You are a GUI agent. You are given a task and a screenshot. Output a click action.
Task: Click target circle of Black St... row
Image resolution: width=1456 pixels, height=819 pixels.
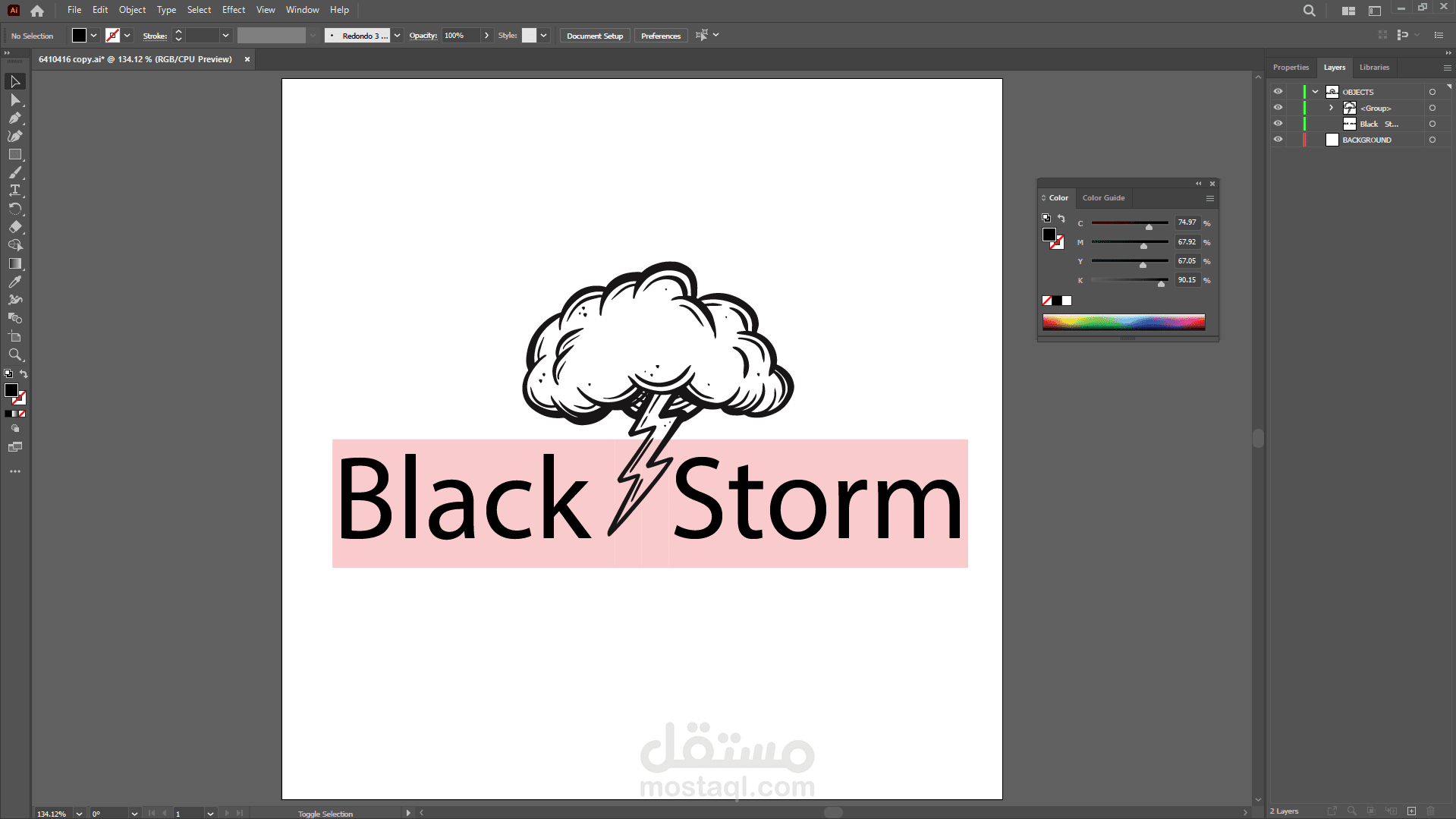pyautogui.click(x=1432, y=124)
